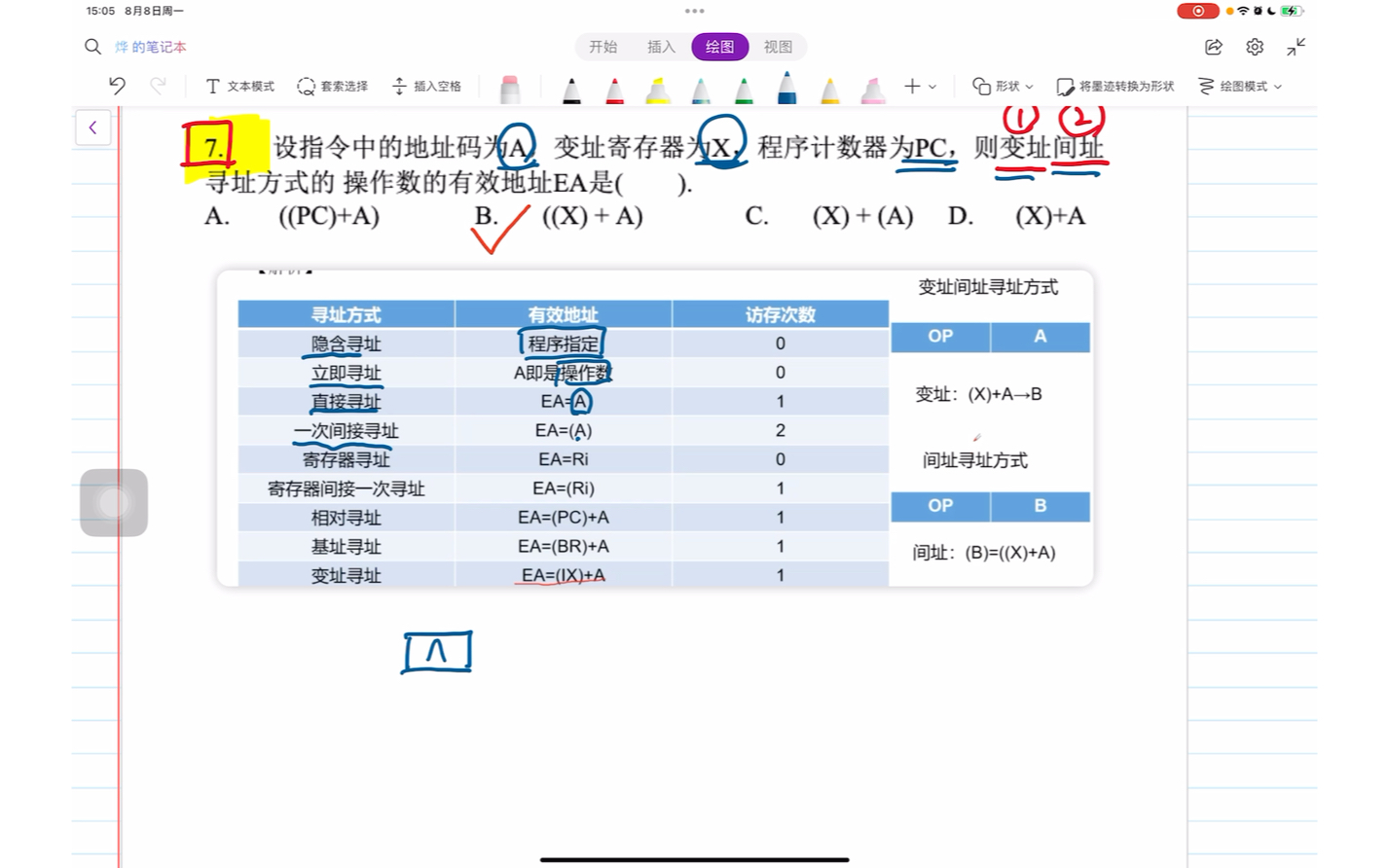Click answer option C (X) + (A)
The width and height of the screenshot is (1389, 868).
tap(830, 216)
